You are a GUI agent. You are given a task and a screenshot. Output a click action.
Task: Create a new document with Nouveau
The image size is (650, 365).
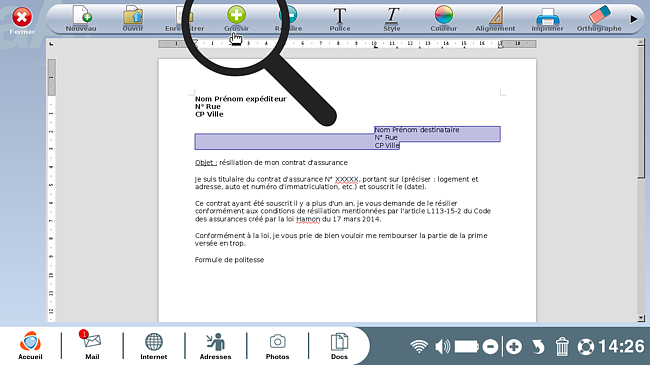[x=81, y=19]
